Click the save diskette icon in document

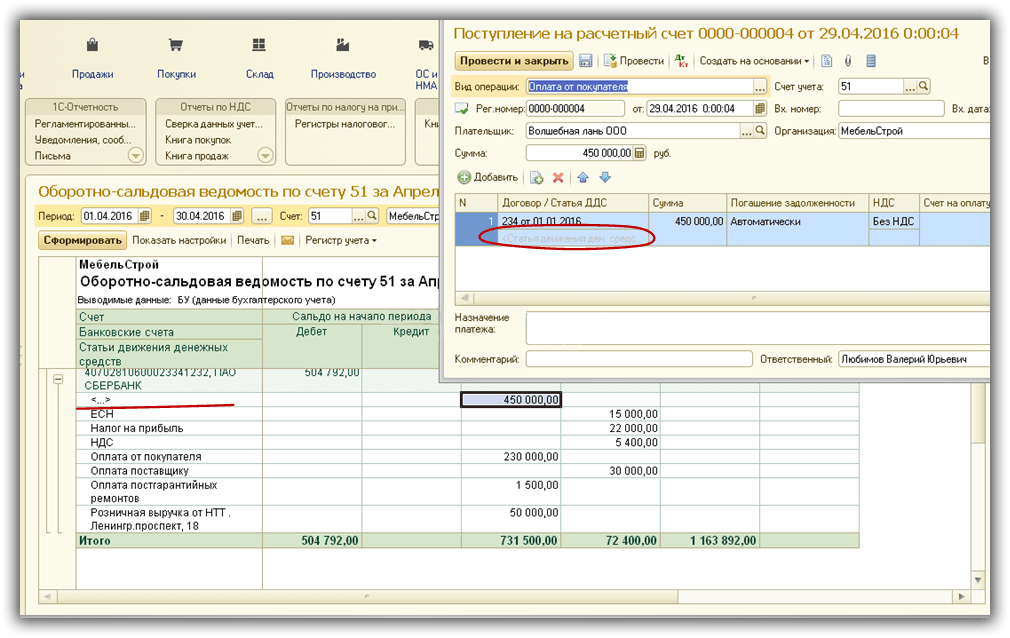click(586, 61)
